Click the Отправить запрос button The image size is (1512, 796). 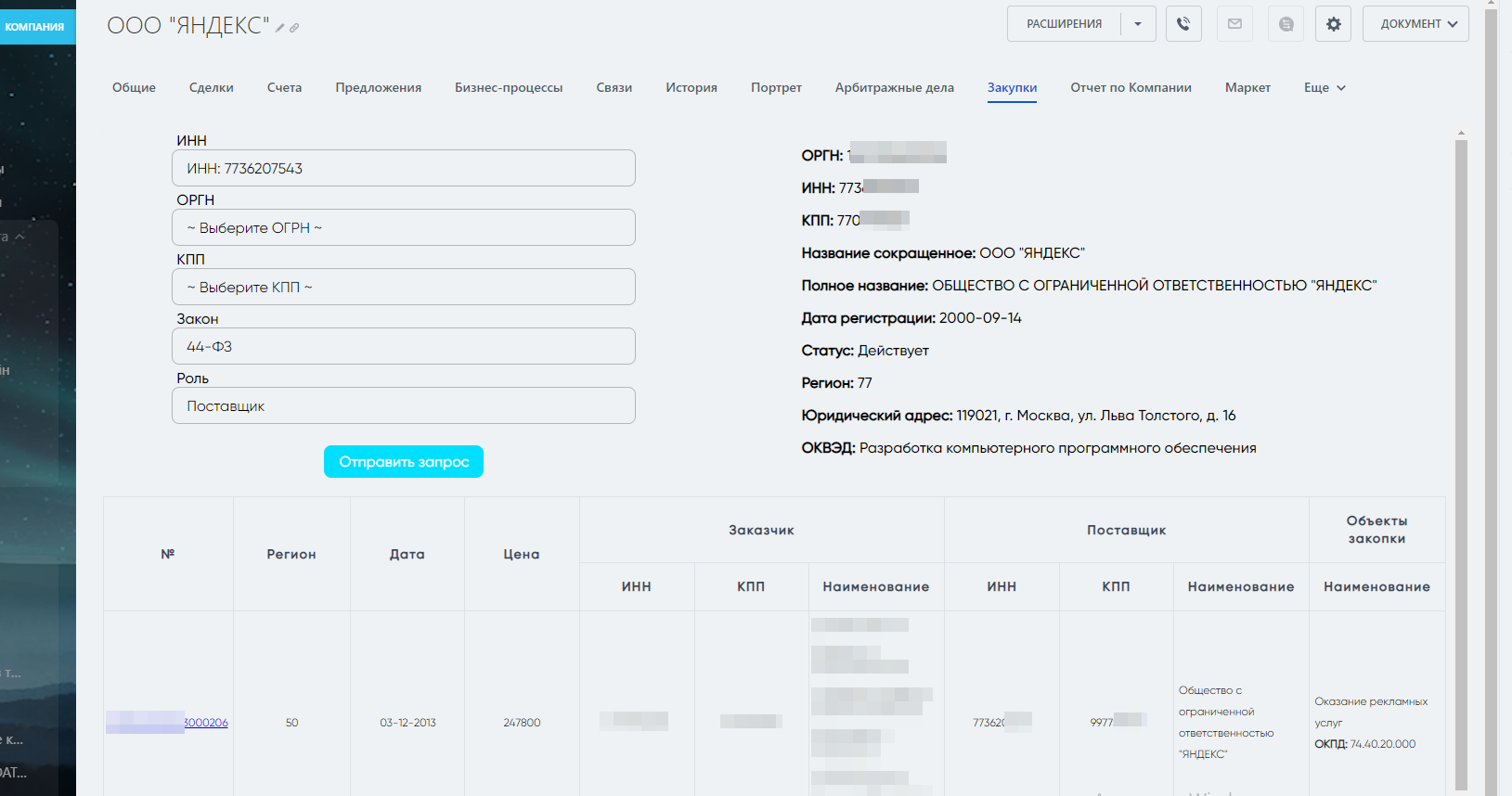click(x=404, y=461)
